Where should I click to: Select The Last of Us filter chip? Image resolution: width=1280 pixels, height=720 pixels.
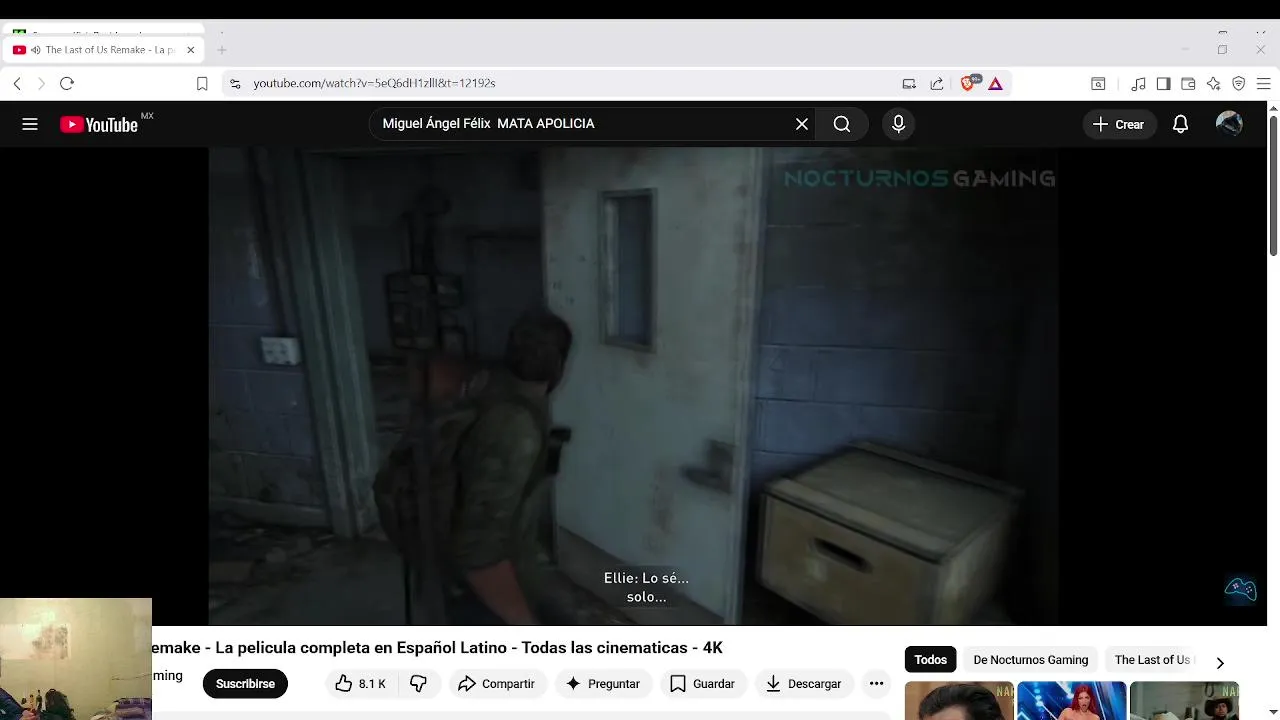point(1152,660)
